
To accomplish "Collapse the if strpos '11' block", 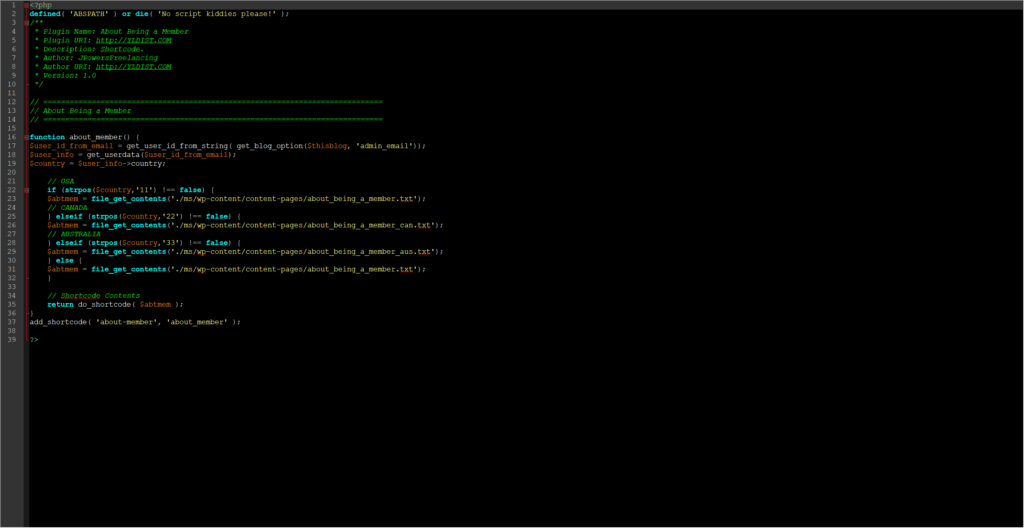I will point(26,189).
